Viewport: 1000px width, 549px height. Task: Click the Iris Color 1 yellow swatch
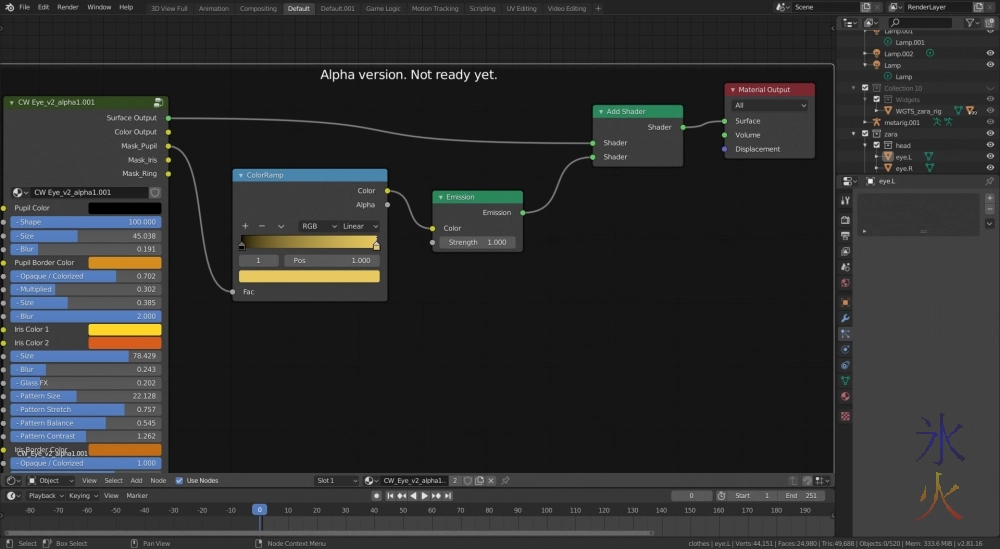pos(125,329)
